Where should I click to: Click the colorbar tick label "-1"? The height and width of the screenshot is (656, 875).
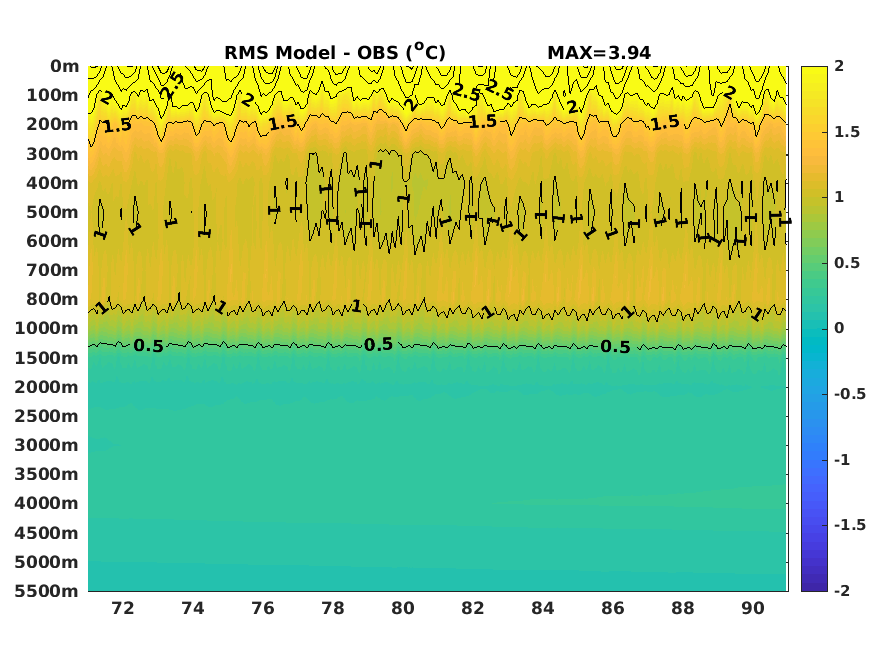(x=842, y=460)
